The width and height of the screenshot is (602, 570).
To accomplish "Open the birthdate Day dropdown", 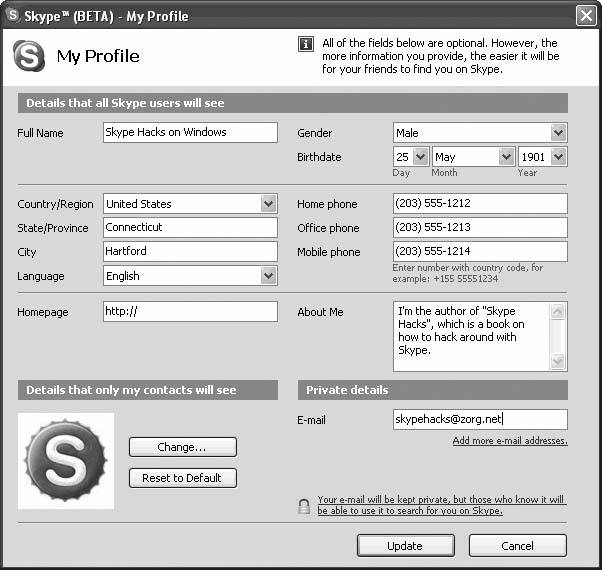I will (x=421, y=157).
